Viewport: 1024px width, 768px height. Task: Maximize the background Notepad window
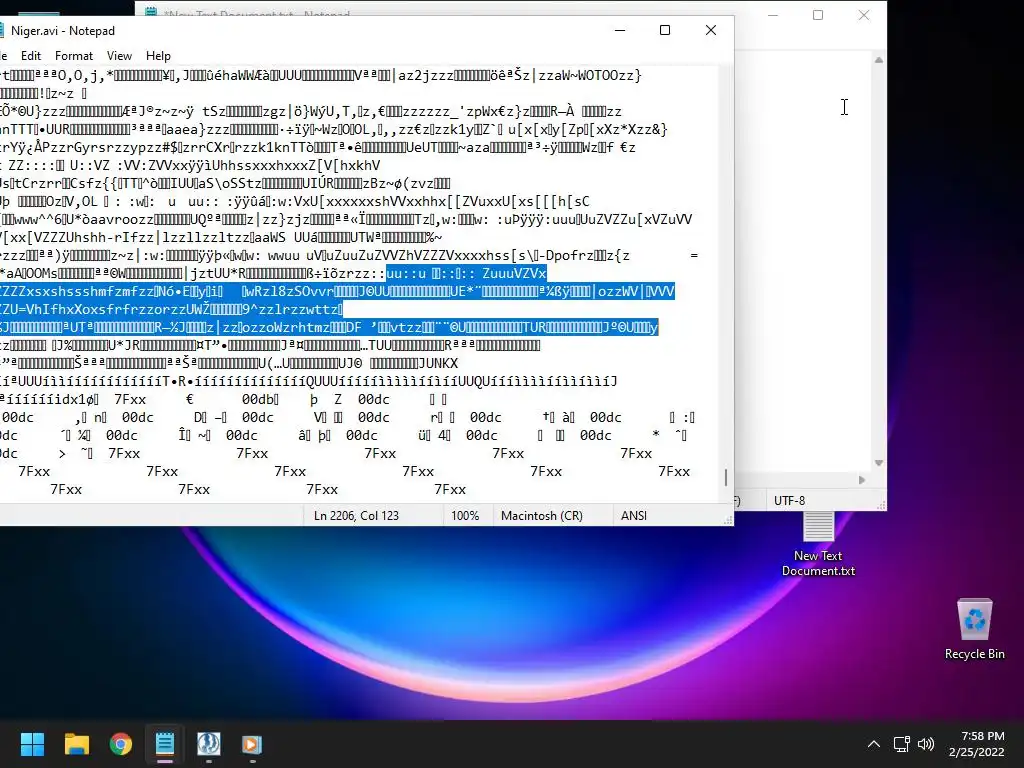click(x=818, y=15)
